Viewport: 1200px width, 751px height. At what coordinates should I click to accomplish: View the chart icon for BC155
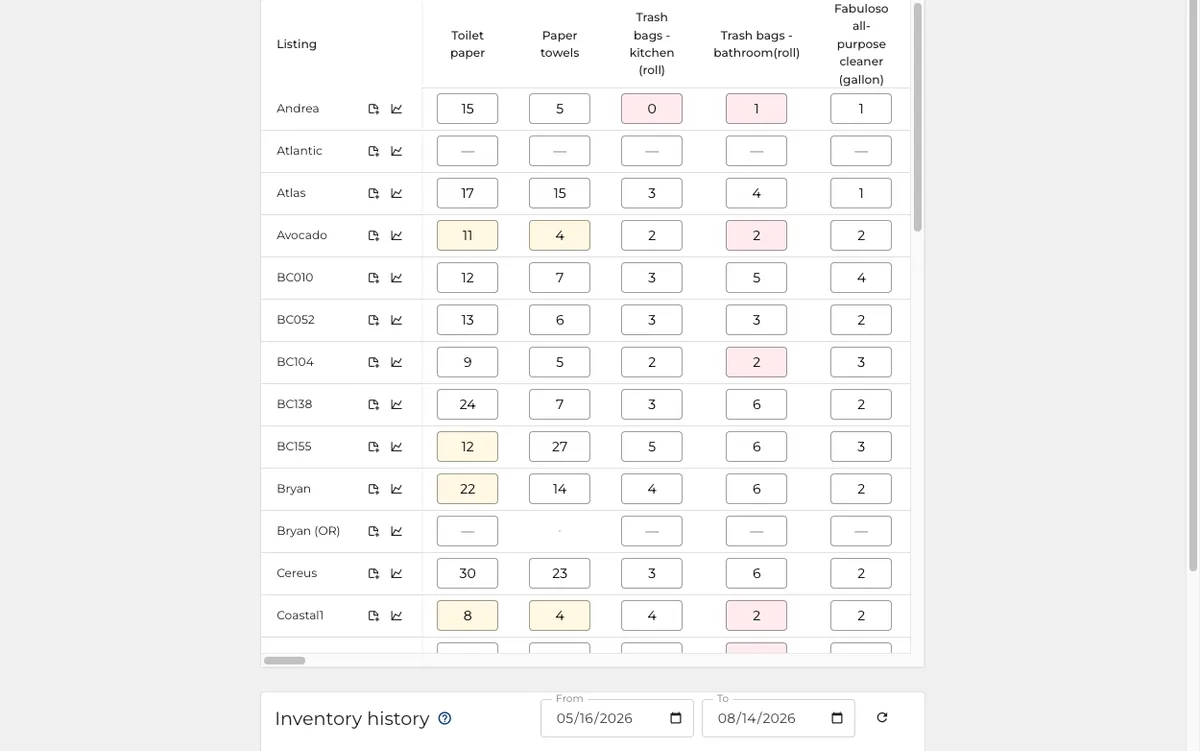(396, 447)
